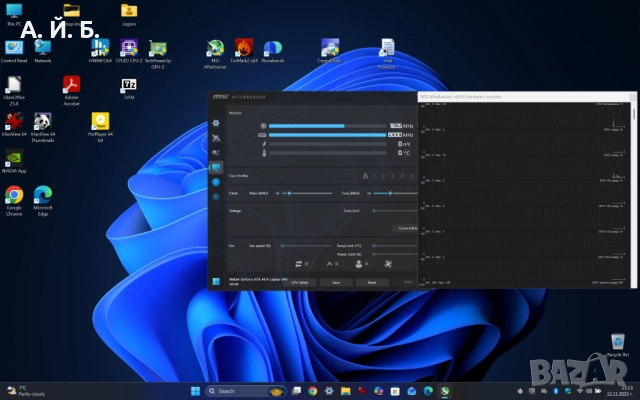Open IrfanView 64 Thumbnails panda shortcut
Viewport: 640px width, 400px height.
[43, 127]
